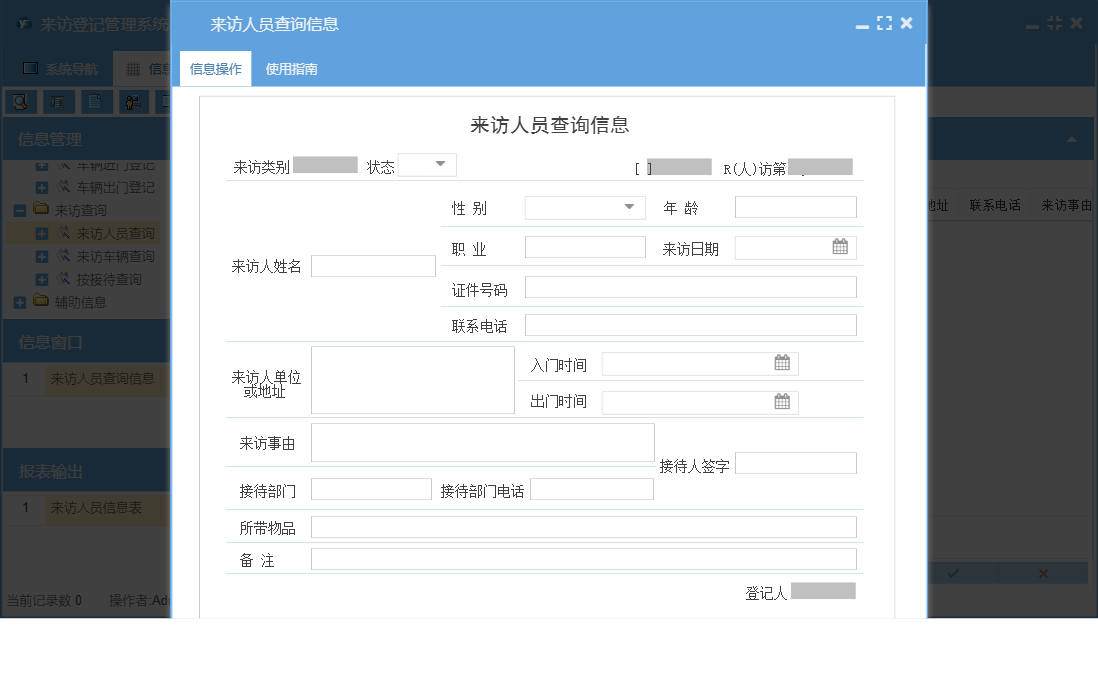Select the search/magnifier tool in the toolbar

(x=20, y=101)
